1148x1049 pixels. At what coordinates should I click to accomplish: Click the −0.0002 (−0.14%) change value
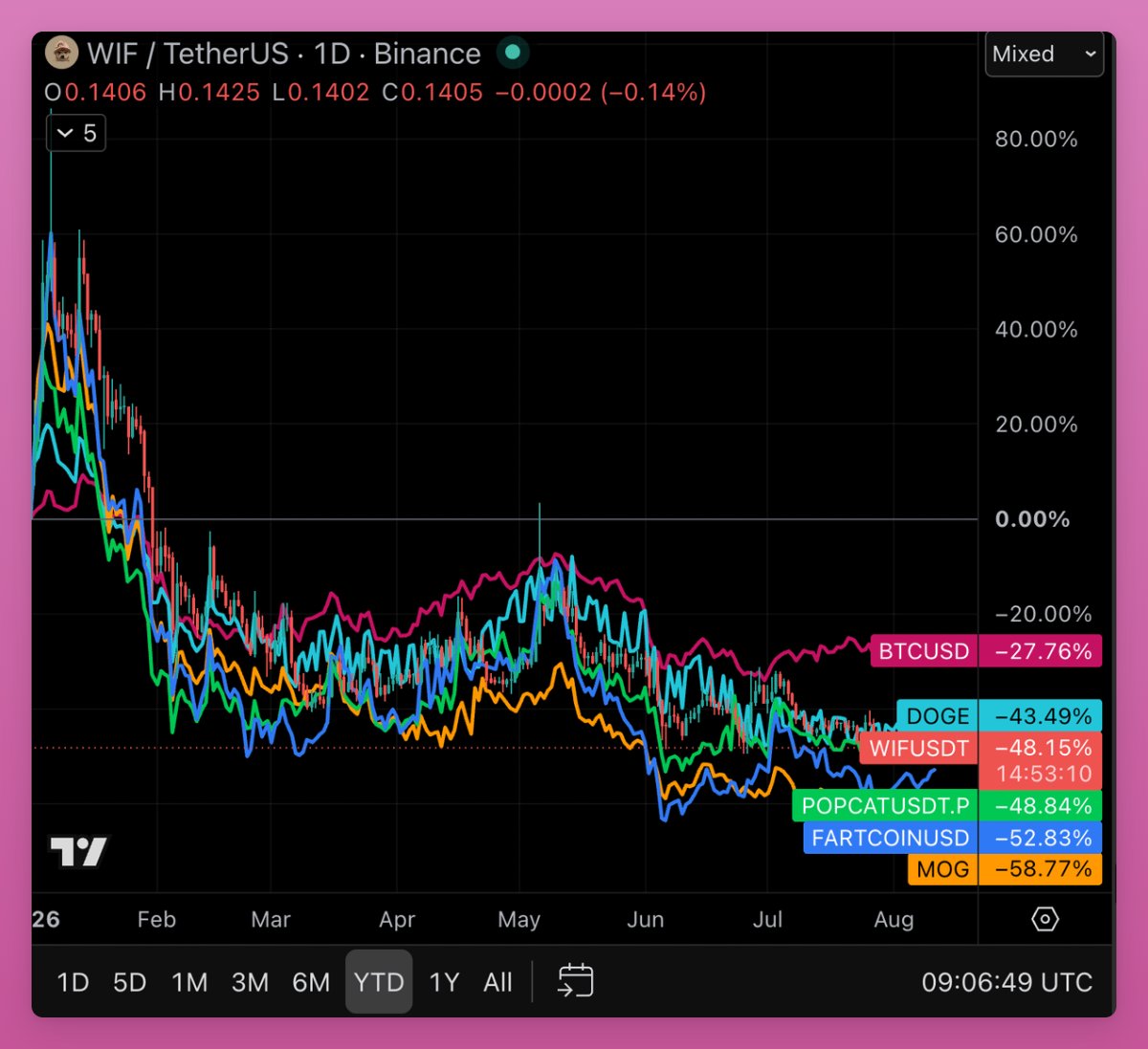pos(601,93)
